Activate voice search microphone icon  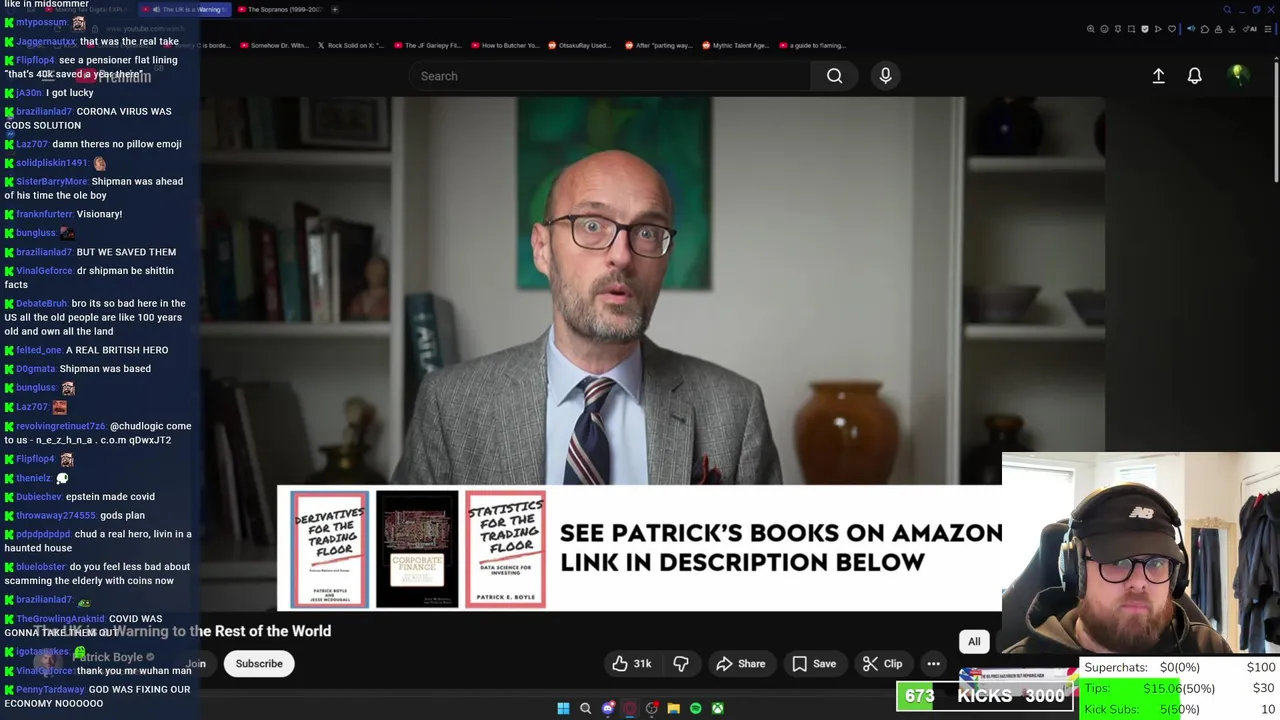[885, 76]
